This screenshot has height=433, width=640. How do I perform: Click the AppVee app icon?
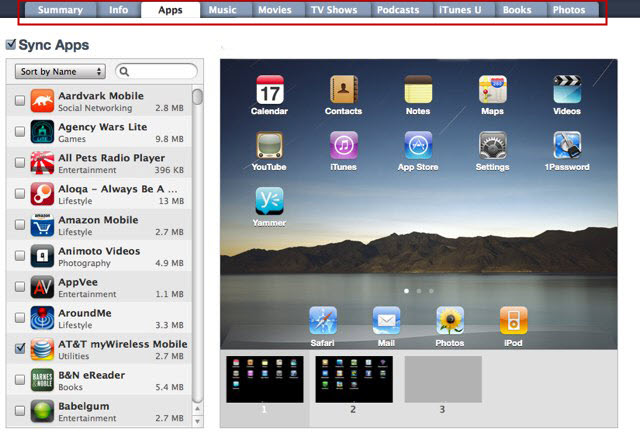[x=42, y=286]
